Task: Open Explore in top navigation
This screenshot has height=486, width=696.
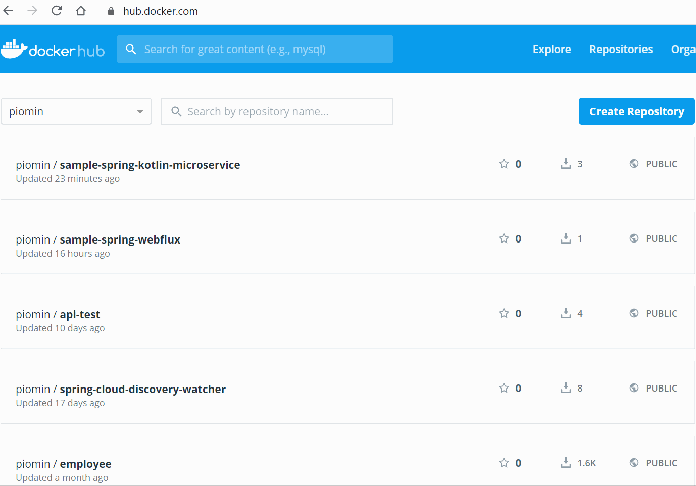Action: pyautogui.click(x=552, y=49)
